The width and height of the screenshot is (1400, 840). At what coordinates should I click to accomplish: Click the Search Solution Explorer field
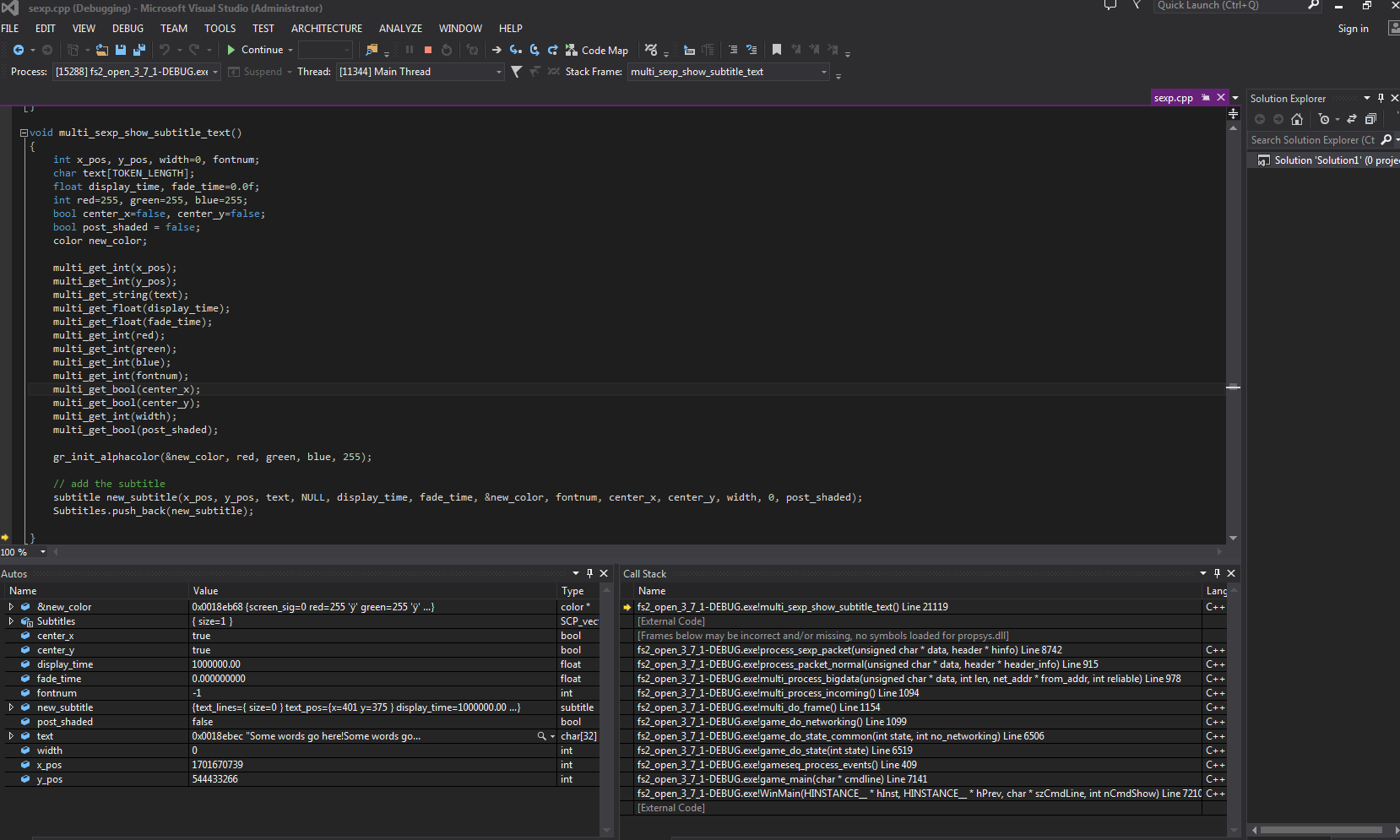click(x=1312, y=140)
